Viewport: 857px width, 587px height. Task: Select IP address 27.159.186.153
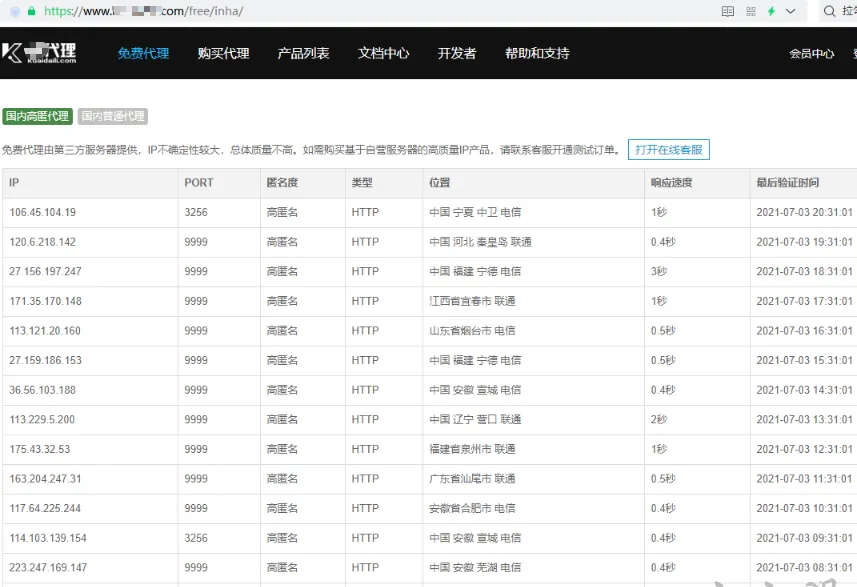[x=45, y=360]
